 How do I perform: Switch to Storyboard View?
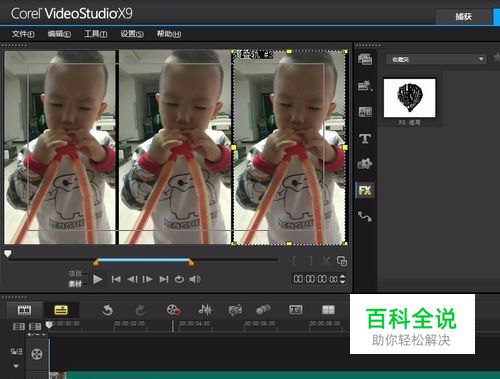coord(24,310)
